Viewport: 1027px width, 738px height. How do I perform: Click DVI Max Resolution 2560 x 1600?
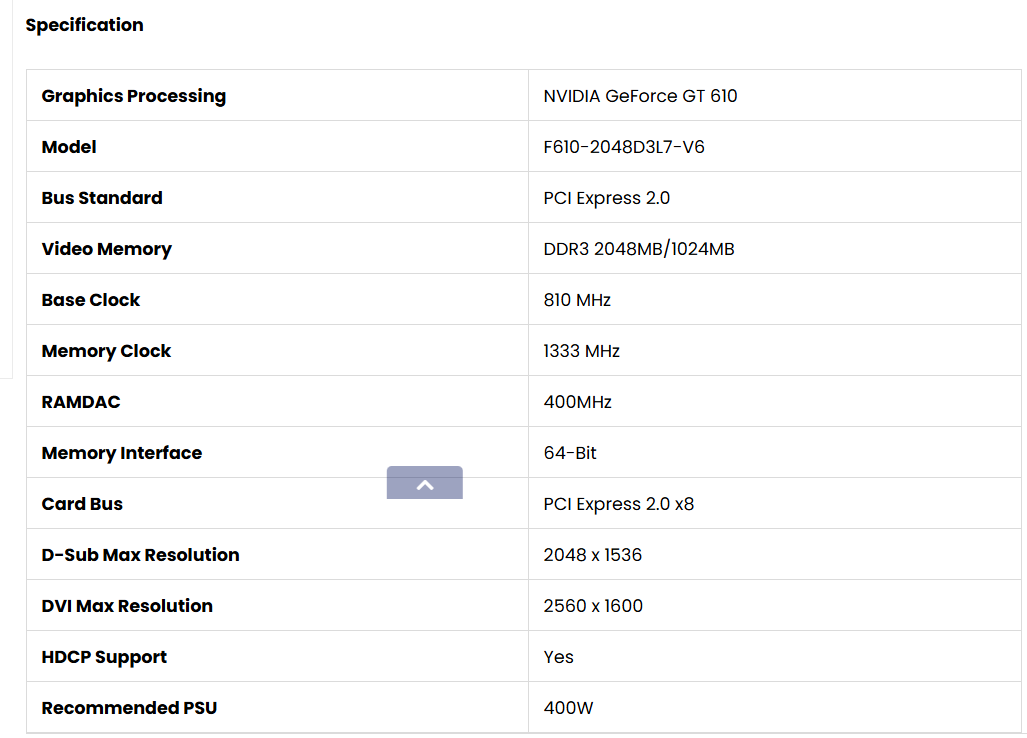[x=593, y=606]
